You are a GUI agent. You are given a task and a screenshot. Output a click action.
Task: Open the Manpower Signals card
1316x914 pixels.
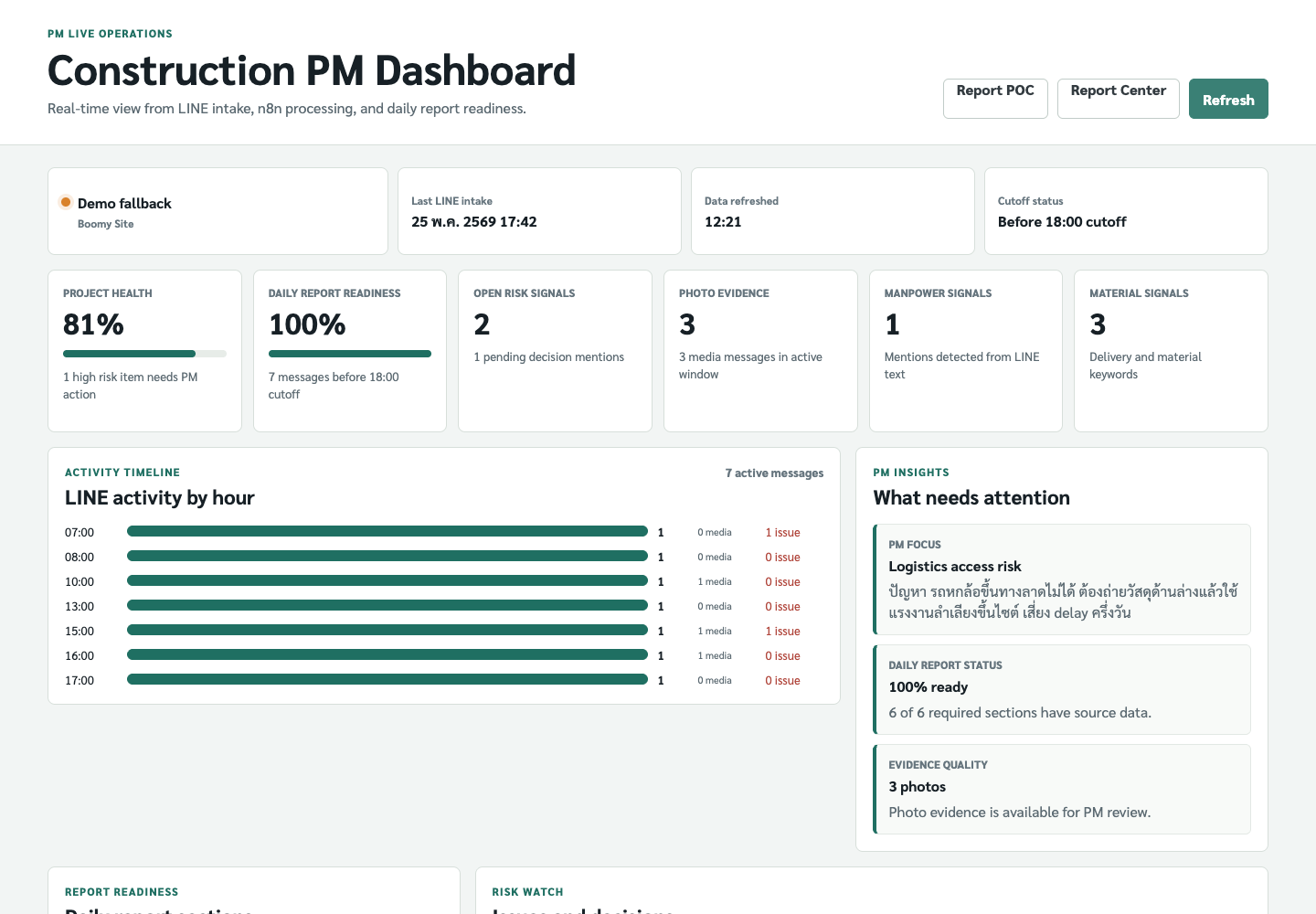tap(966, 351)
